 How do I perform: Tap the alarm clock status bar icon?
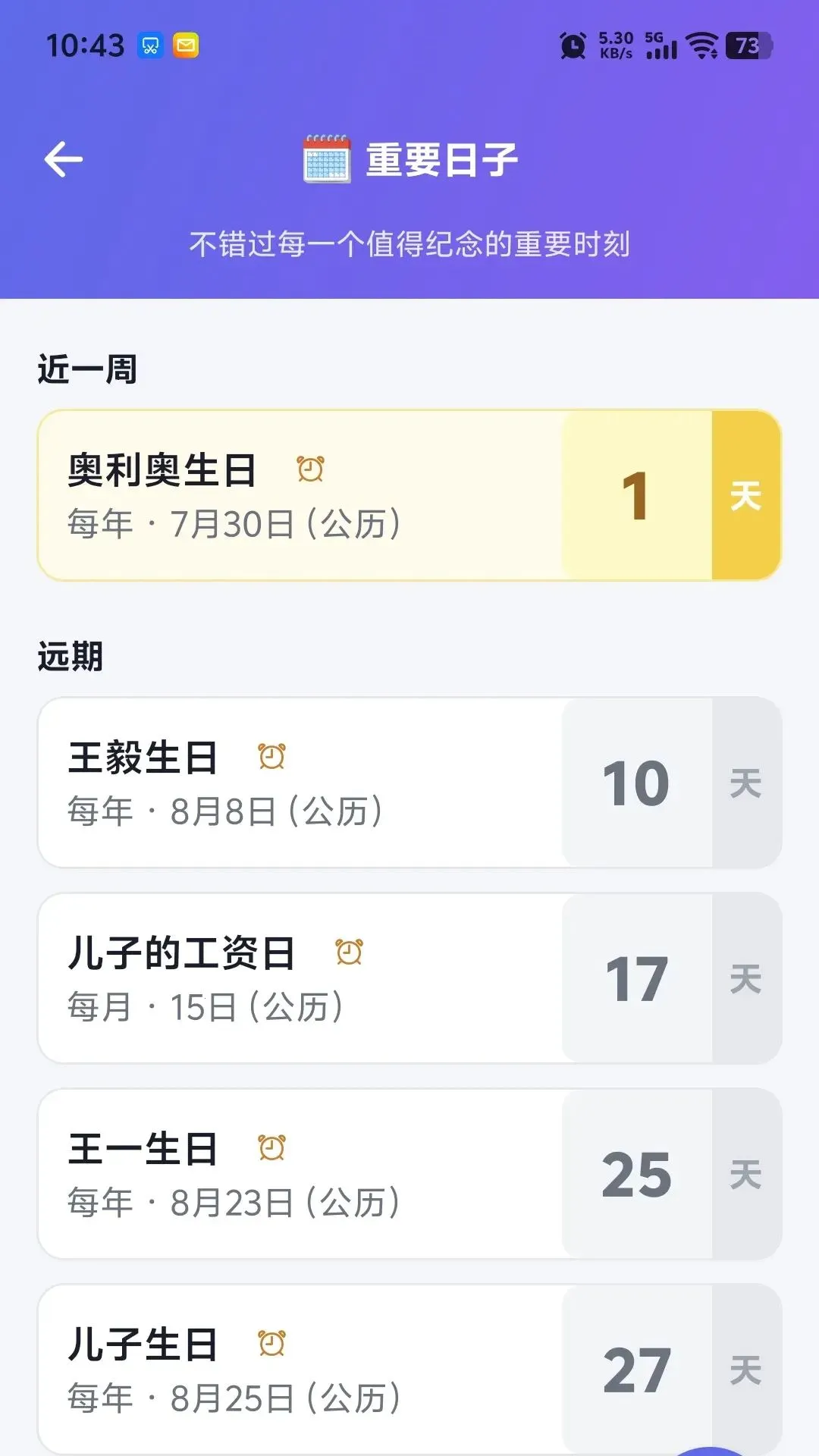573,45
